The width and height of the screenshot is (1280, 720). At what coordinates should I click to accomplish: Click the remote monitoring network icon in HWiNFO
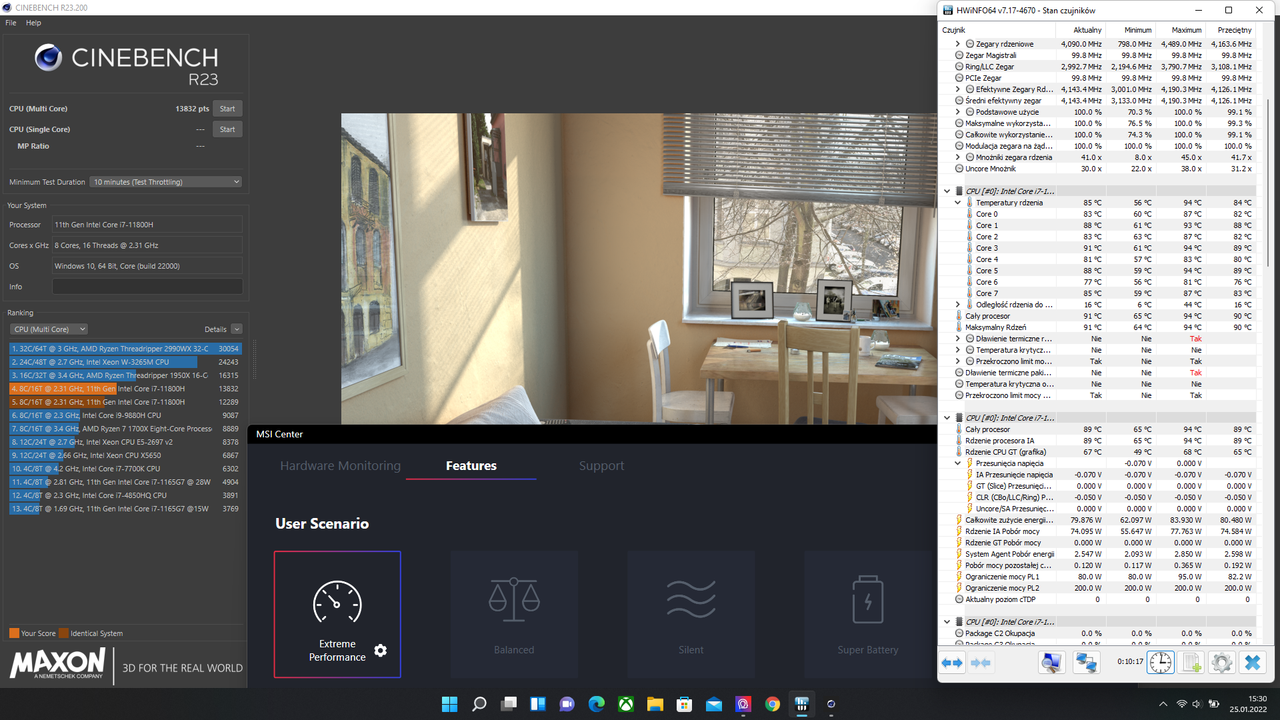click(1085, 662)
